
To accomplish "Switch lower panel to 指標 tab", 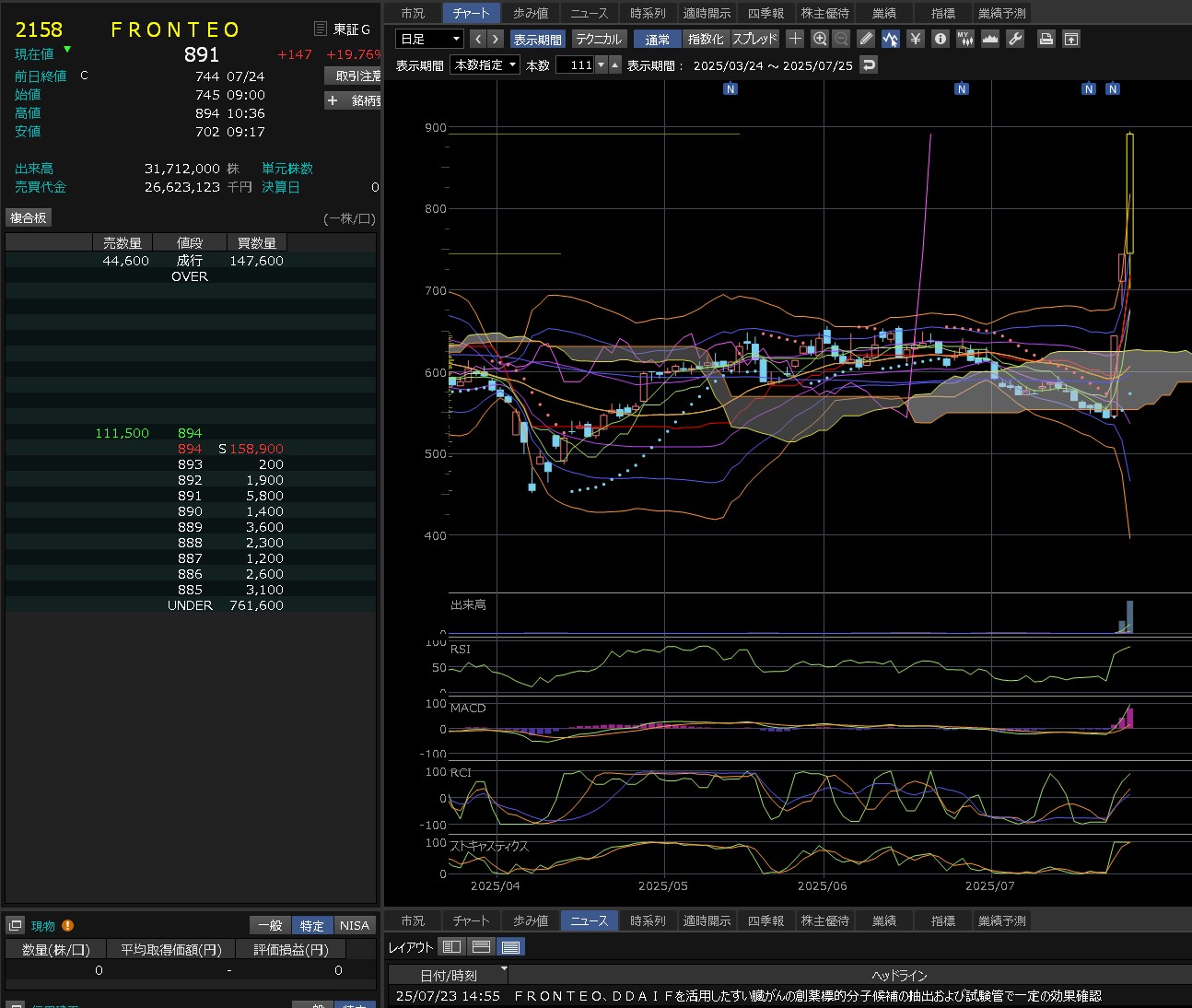I will coord(942,920).
